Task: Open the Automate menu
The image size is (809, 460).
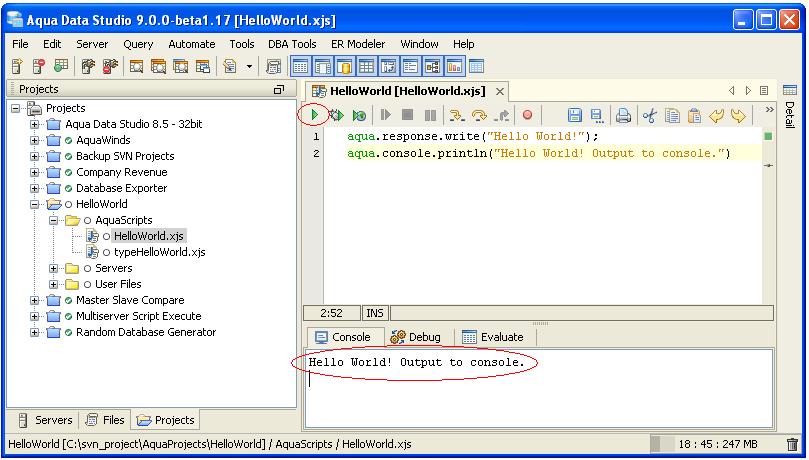Action: 192,44
